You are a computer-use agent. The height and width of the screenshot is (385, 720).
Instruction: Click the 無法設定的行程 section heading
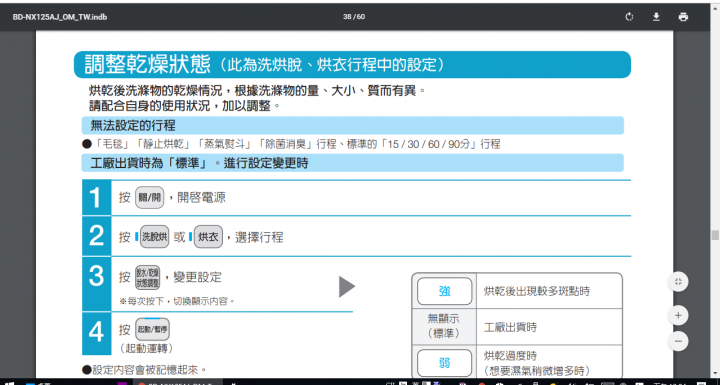[133, 125]
